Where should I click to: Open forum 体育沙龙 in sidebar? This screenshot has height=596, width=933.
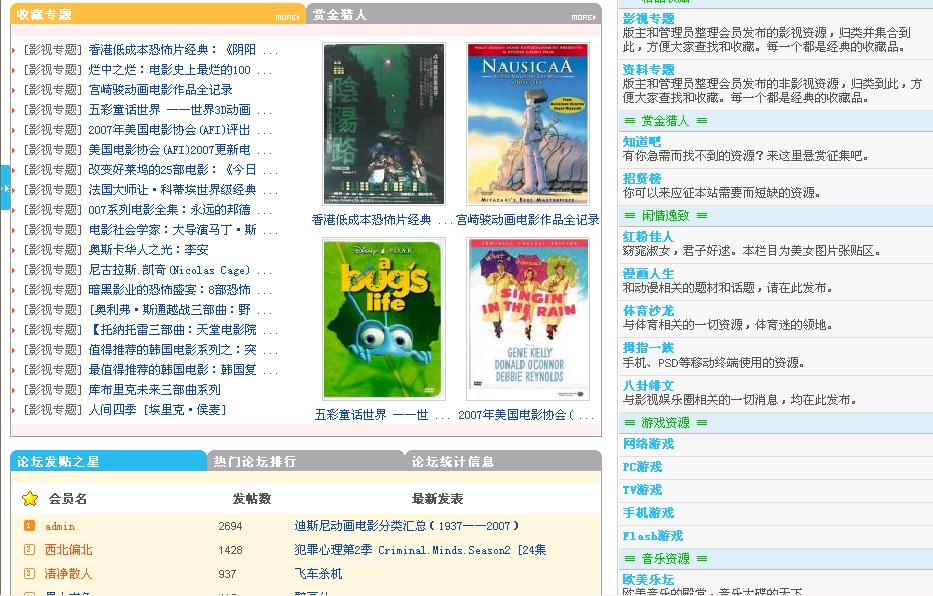point(649,310)
